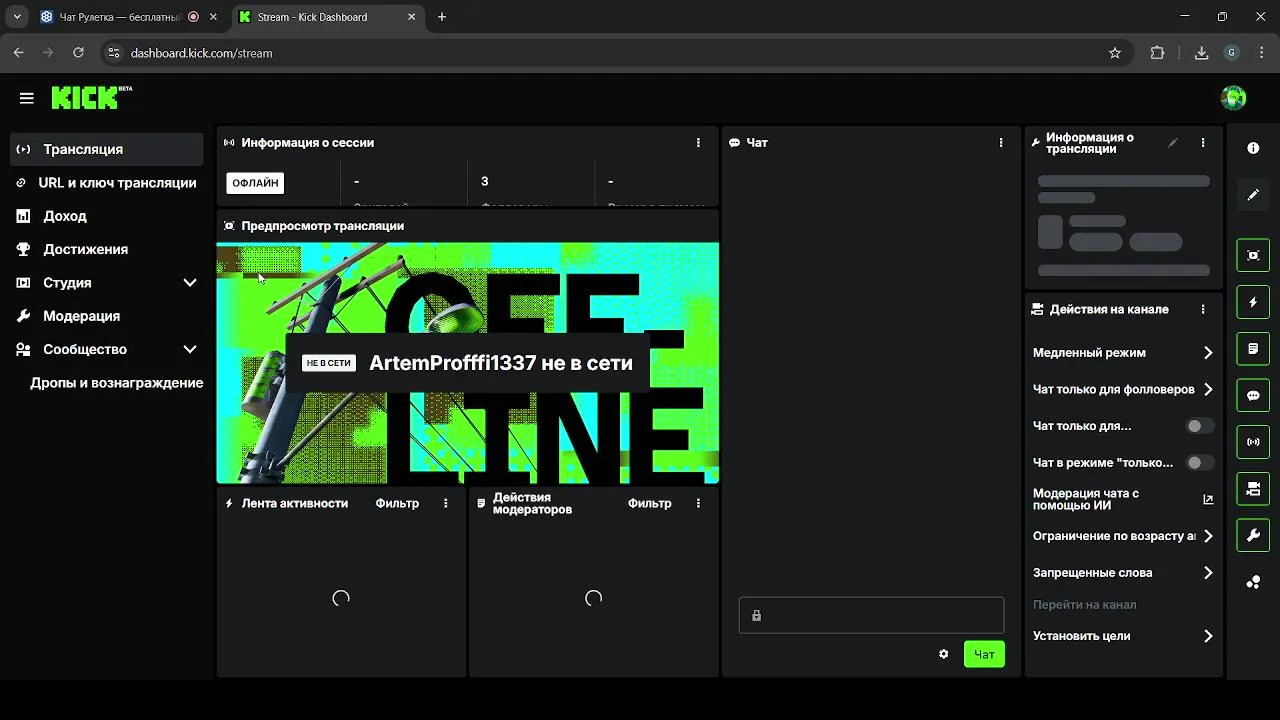The height and width of the screenshot is (720, 1280).
Task: Open the browser downloads icon
Action: click(x=1201, y=53)
